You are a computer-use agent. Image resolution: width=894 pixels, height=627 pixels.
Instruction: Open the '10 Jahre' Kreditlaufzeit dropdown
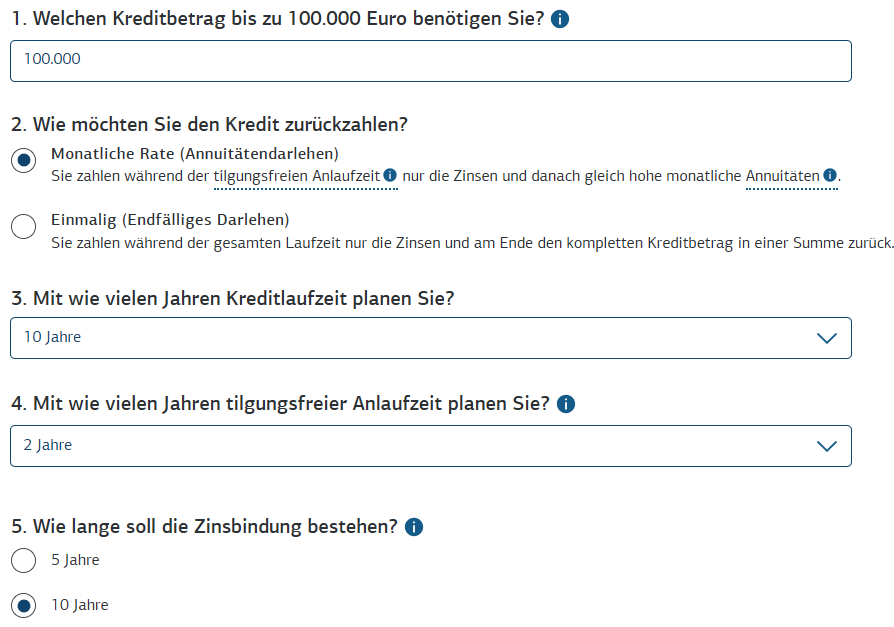tap(430, 338)
